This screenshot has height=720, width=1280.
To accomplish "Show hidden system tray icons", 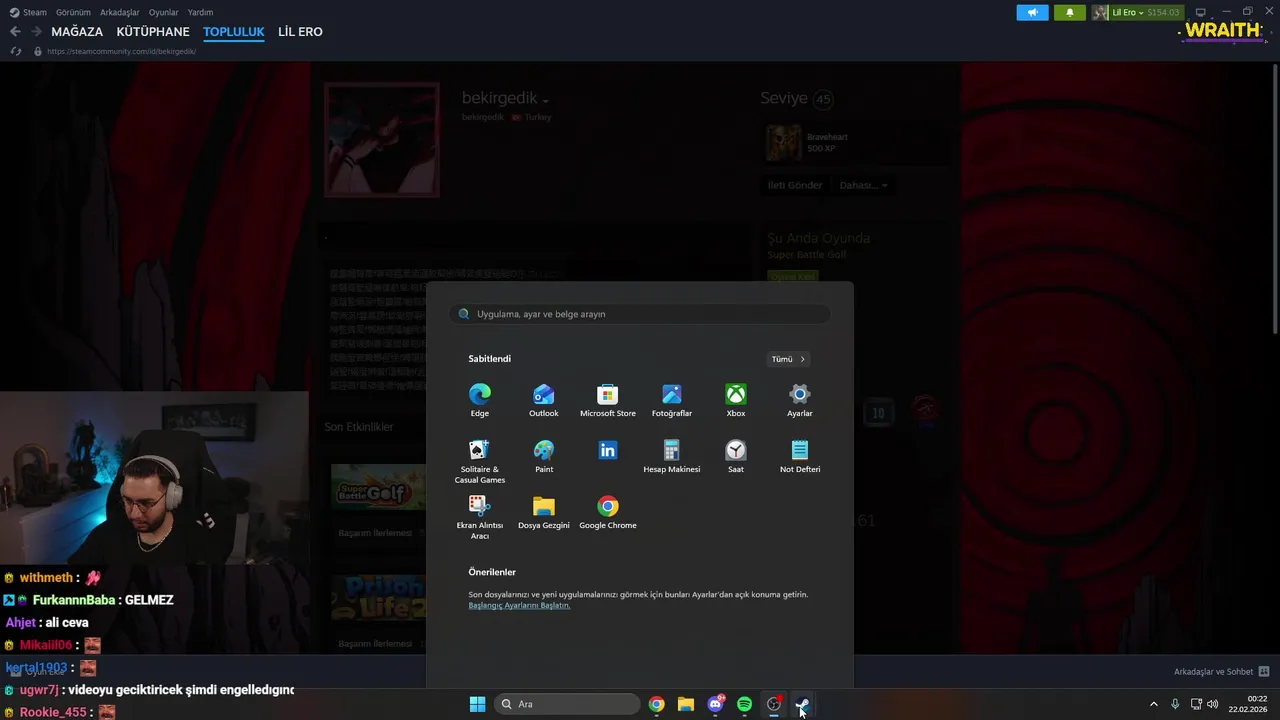I will (1153, 704).
